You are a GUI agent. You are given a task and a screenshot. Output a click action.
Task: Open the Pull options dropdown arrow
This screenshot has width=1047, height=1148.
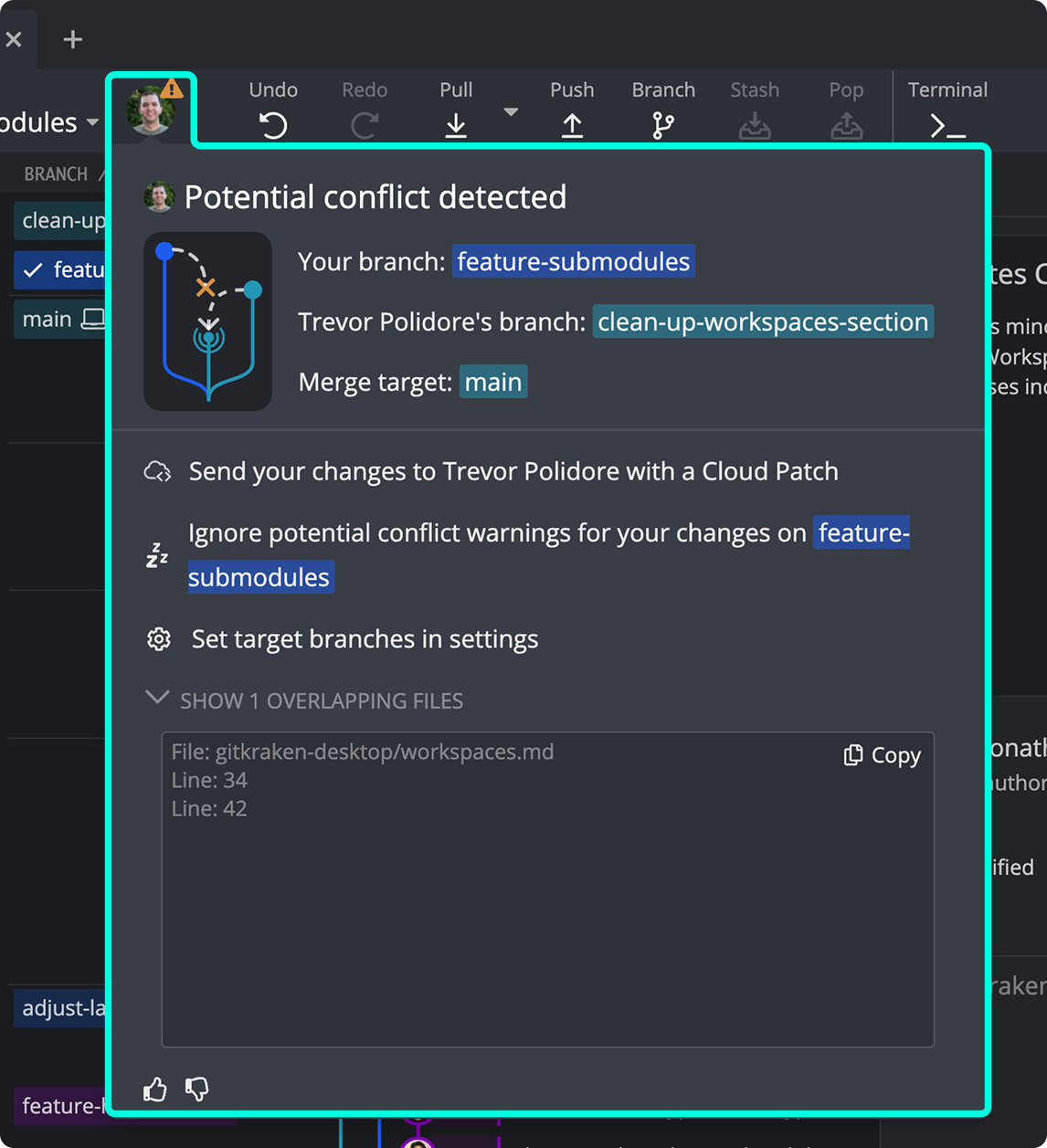510,111
